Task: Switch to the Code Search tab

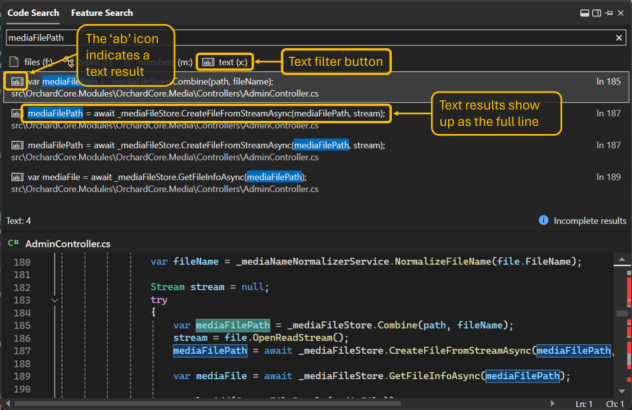Action: click(31, 13)
